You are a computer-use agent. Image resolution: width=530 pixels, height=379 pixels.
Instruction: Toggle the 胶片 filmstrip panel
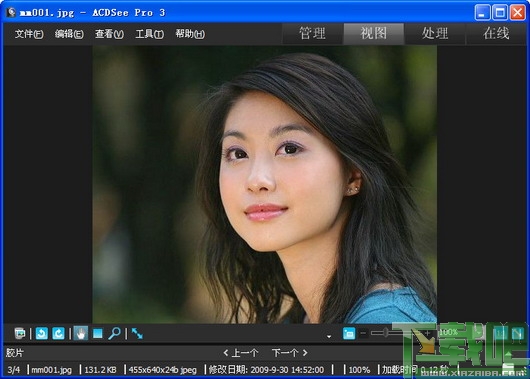pyautogui.click(x=15, y=353)
